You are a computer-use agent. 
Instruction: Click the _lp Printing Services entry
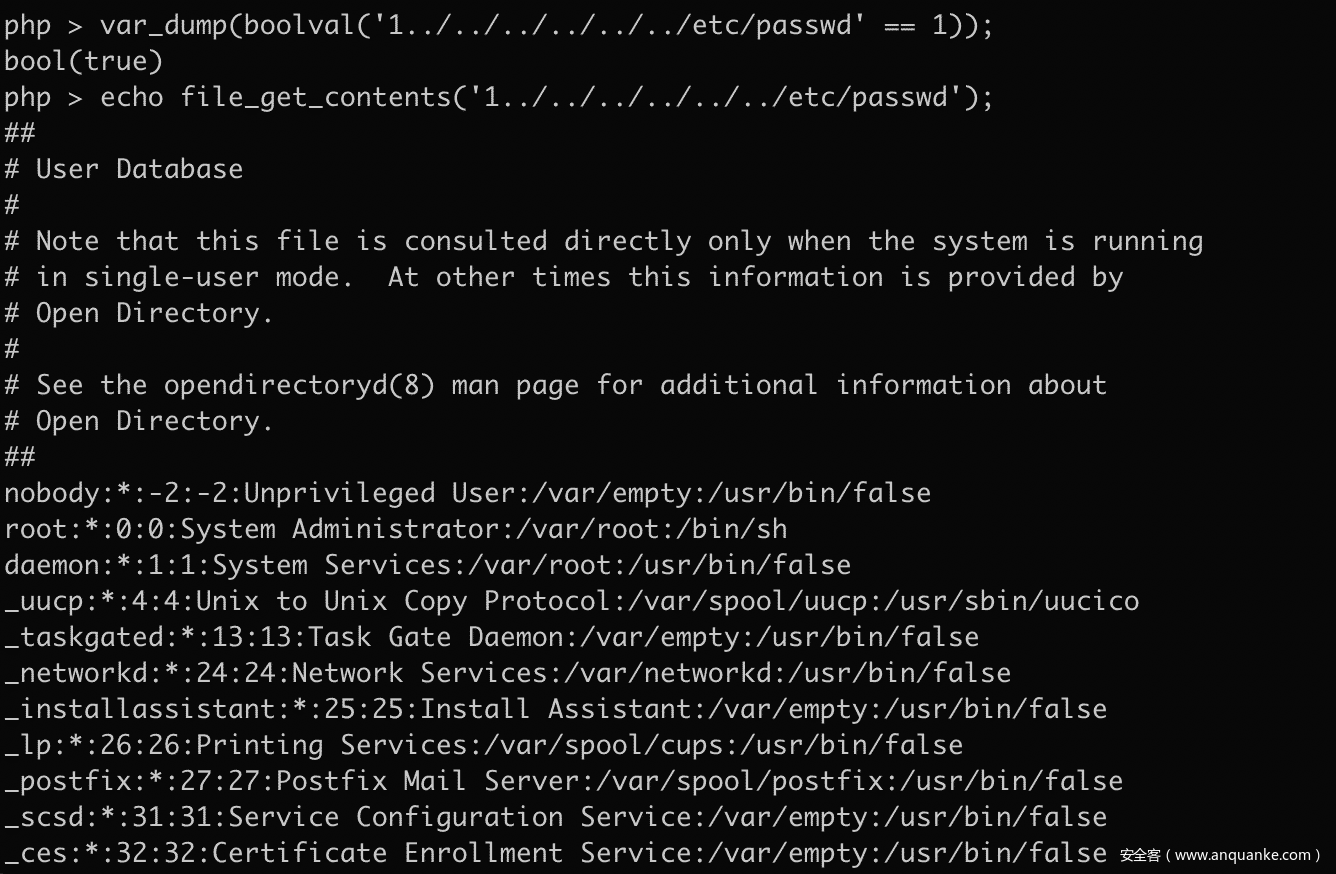coord(483,745)
